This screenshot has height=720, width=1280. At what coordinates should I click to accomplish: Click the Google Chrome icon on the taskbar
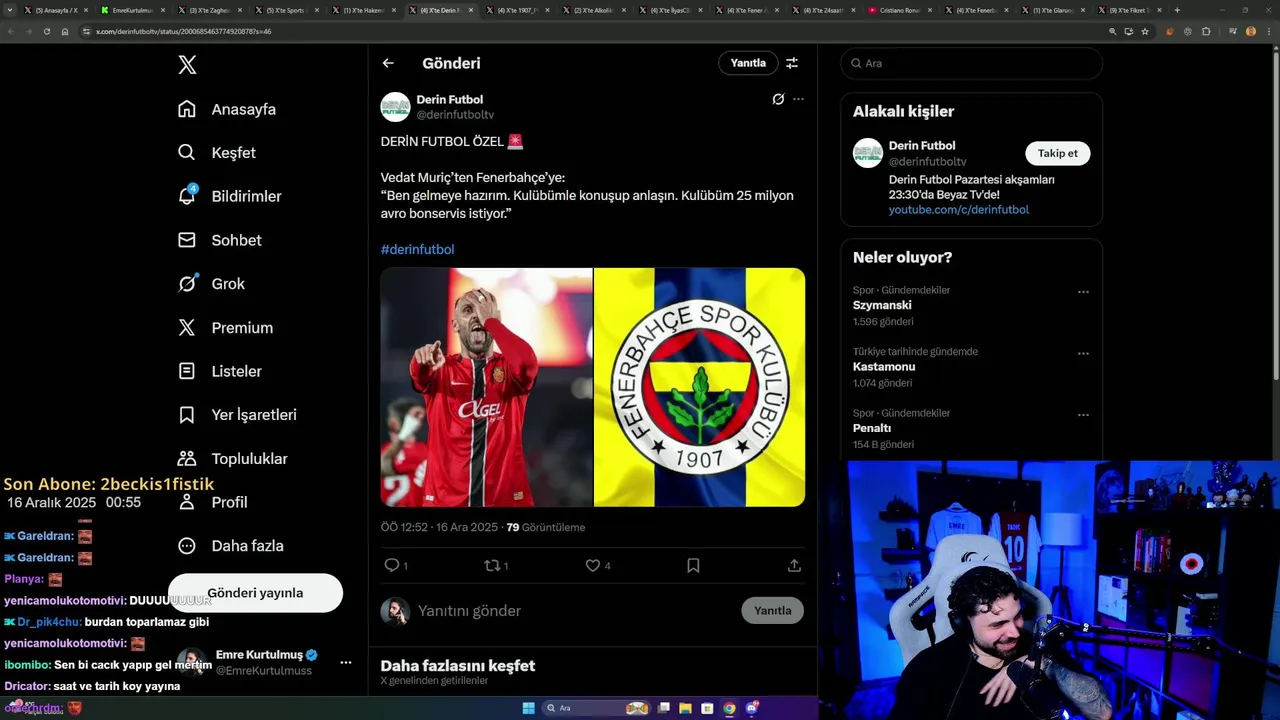click(x=729, y=708)
